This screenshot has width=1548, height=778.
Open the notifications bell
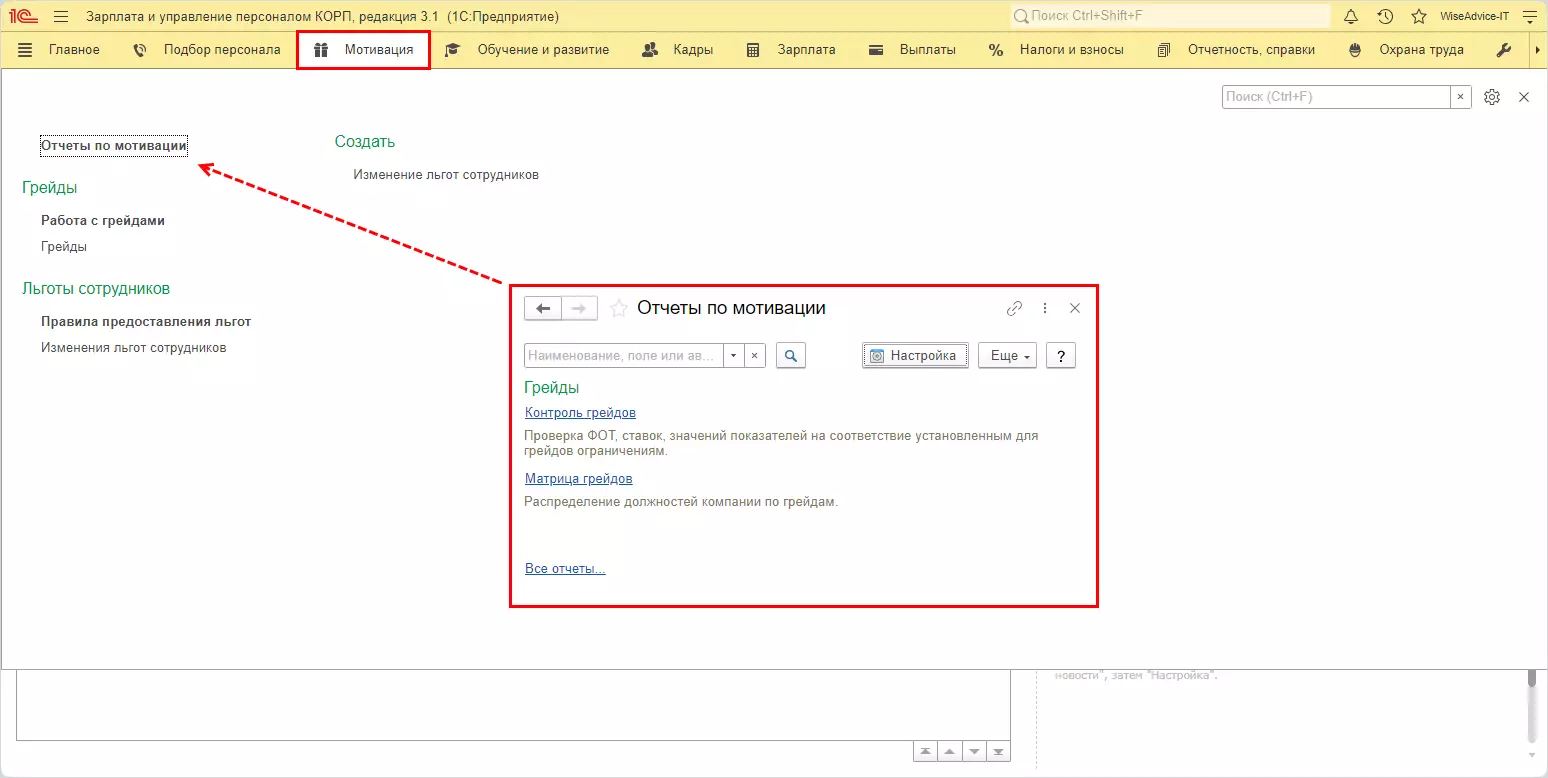click(x=1351, y=16)
